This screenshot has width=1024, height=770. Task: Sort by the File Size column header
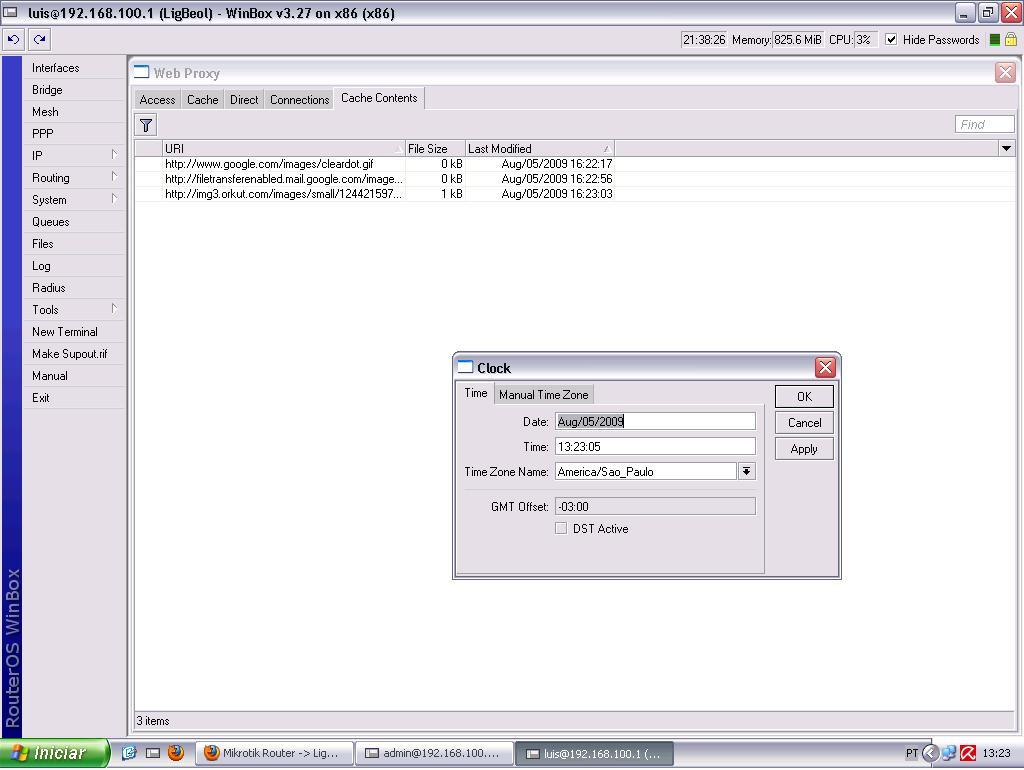[x=435, y=149]
